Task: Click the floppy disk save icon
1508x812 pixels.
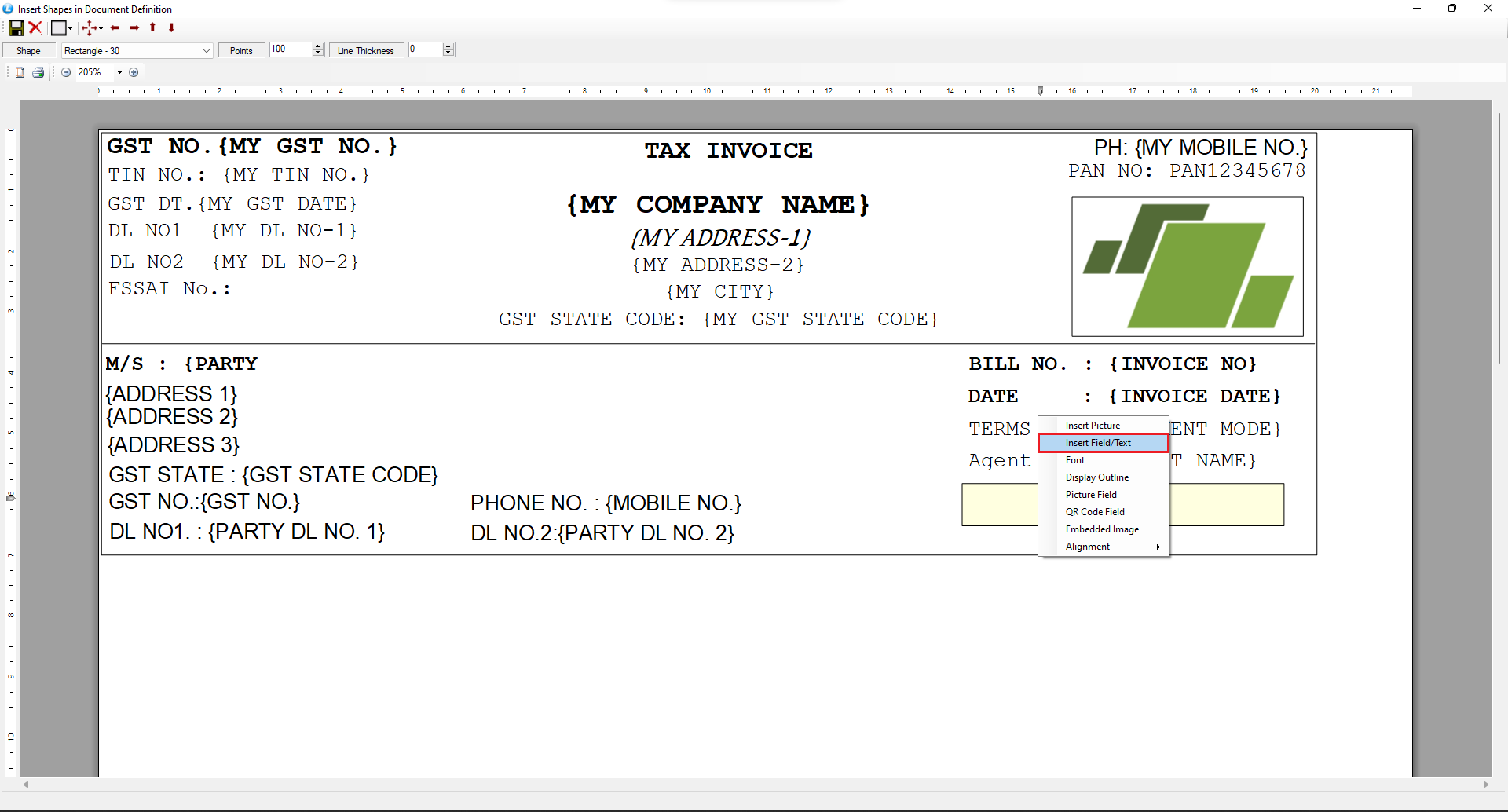Action: pyautogui.click(x=16, y=28)
